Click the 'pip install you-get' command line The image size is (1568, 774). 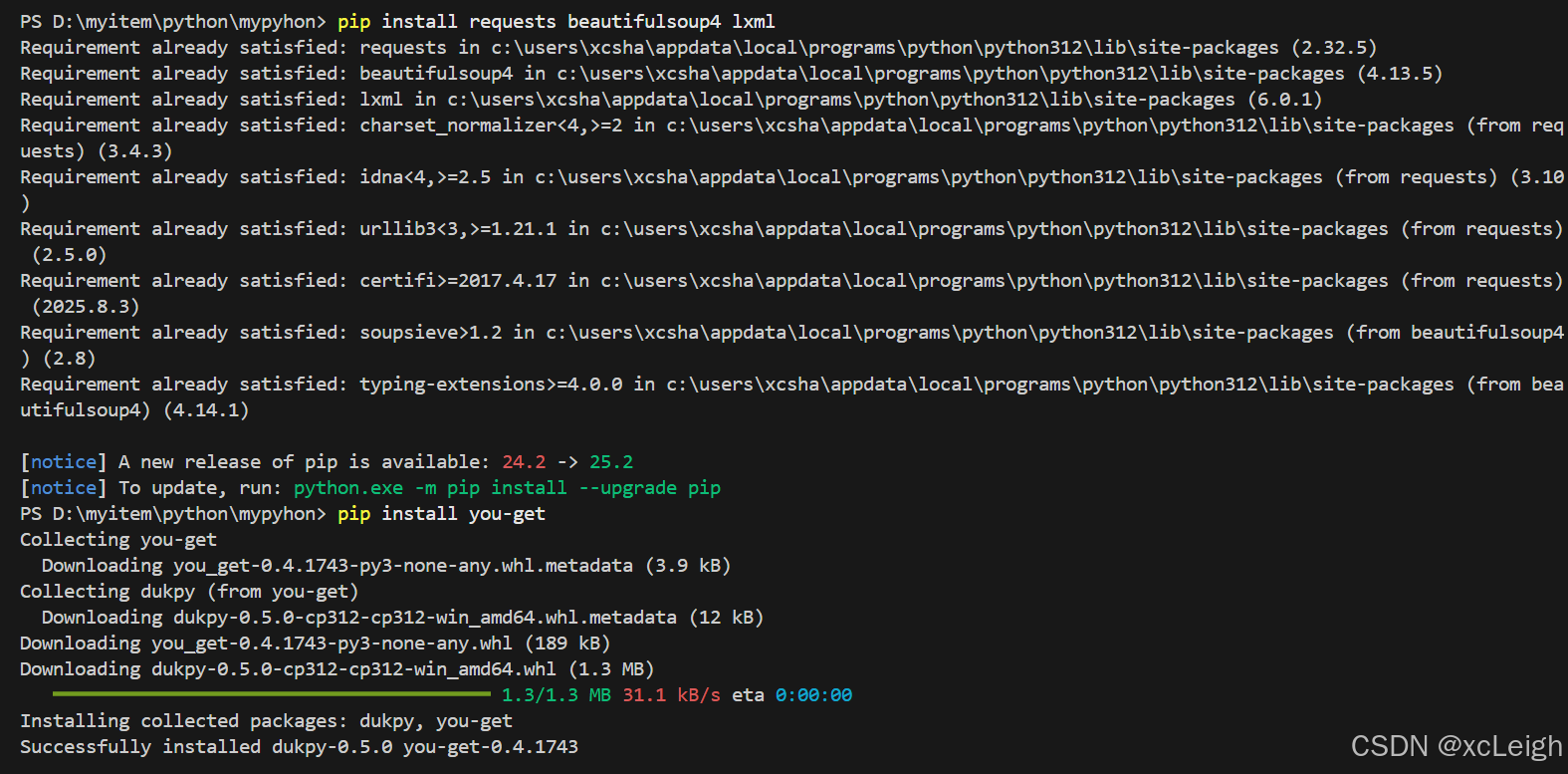coord(441,514)
